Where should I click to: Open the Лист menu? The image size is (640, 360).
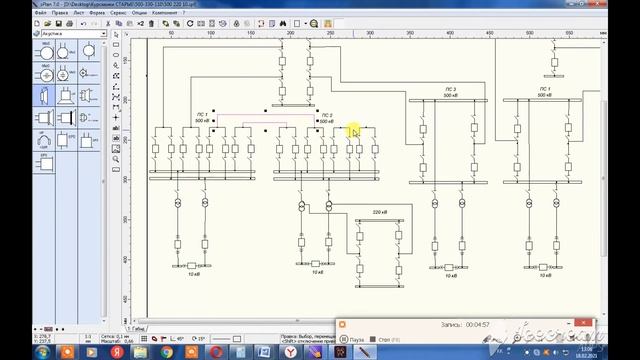click(78, 13)
